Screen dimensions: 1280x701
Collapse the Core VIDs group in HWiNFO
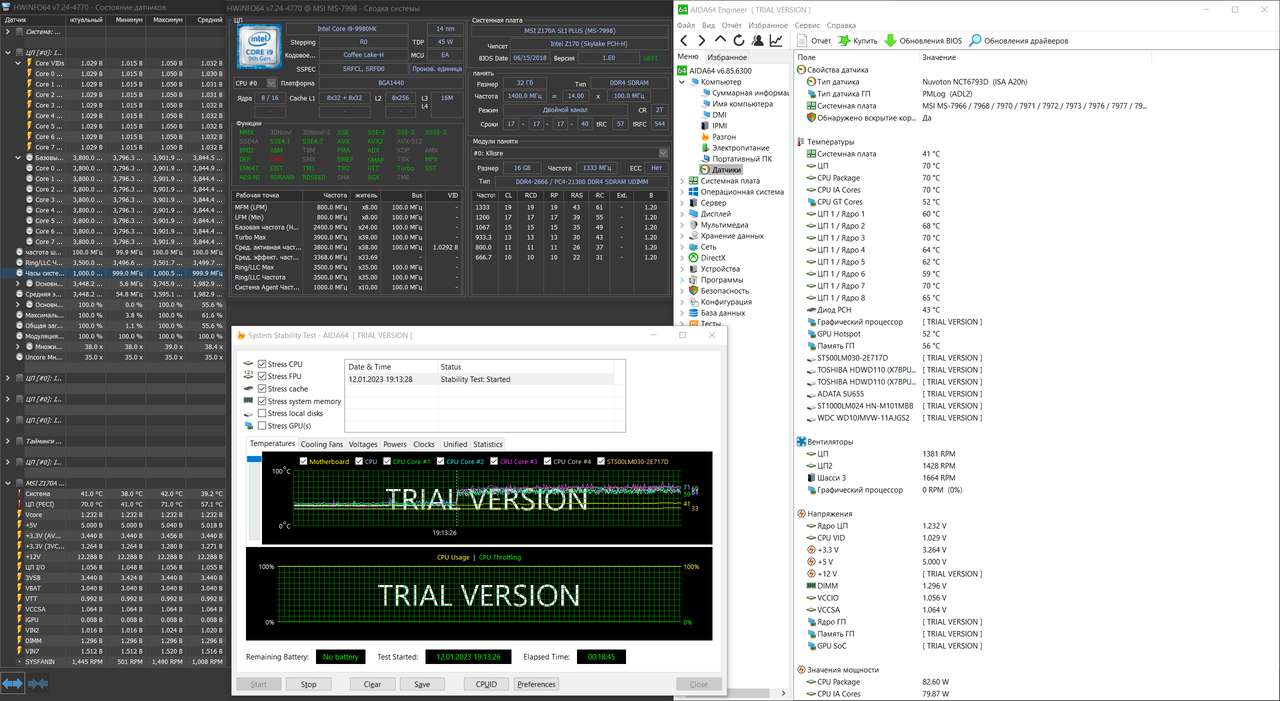pos(18,63)
